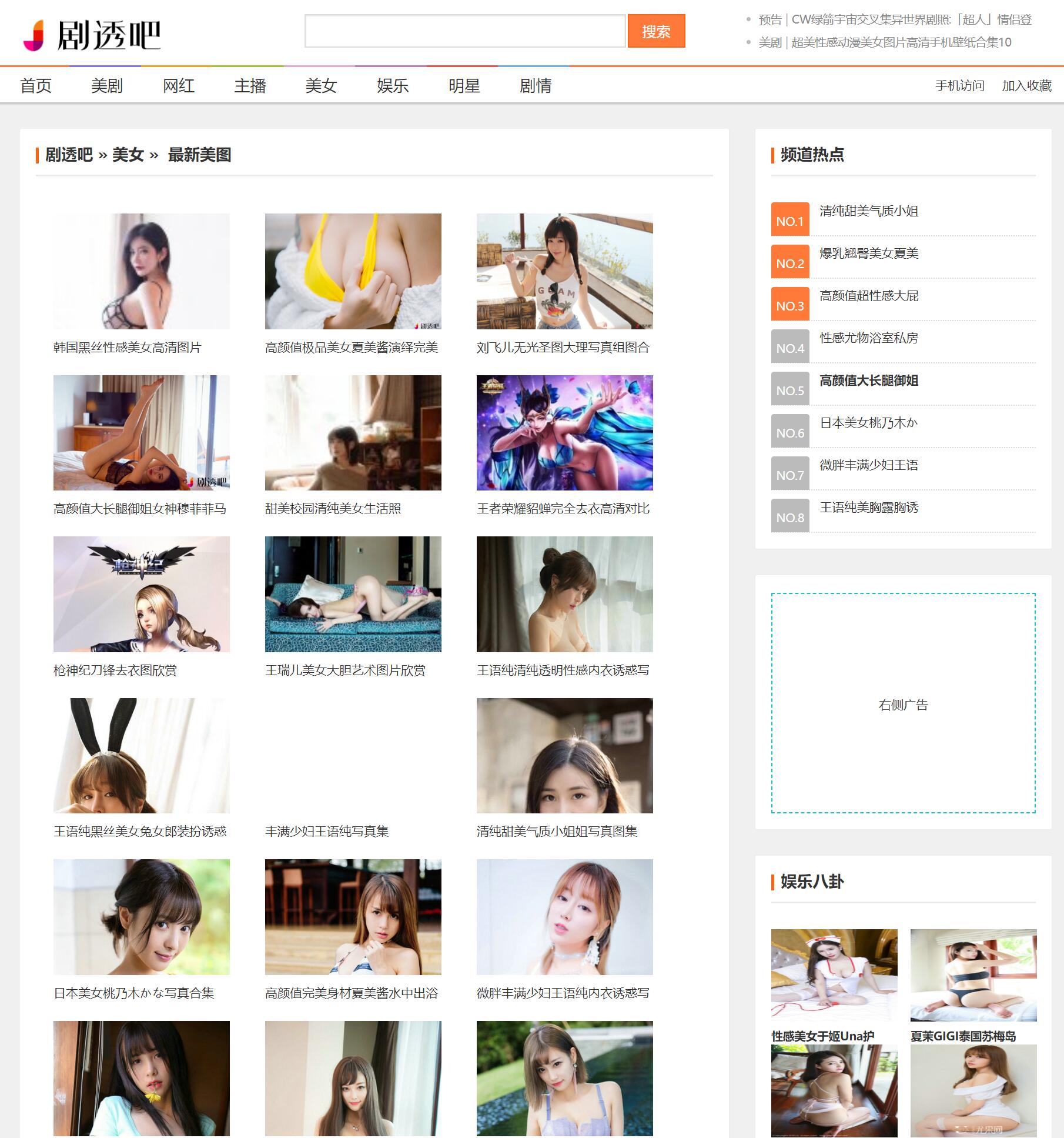Viewport: 1064px width, 1138px height.
Task: Click the 加入收藏 link
Action: pos(1026,86)
